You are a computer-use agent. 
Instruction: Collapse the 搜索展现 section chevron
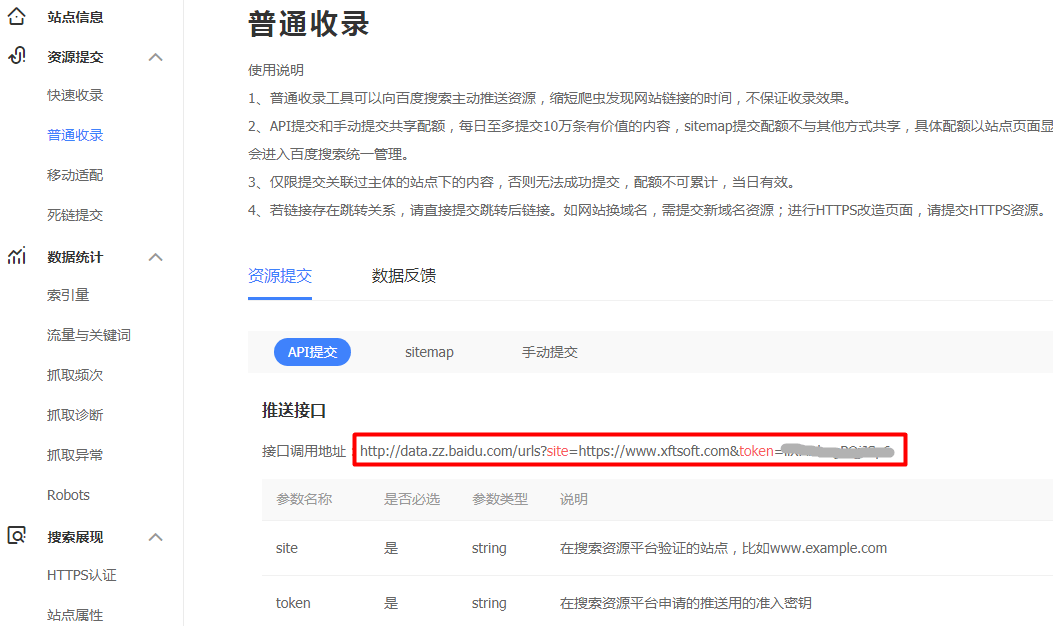click(x=156, y=537)
